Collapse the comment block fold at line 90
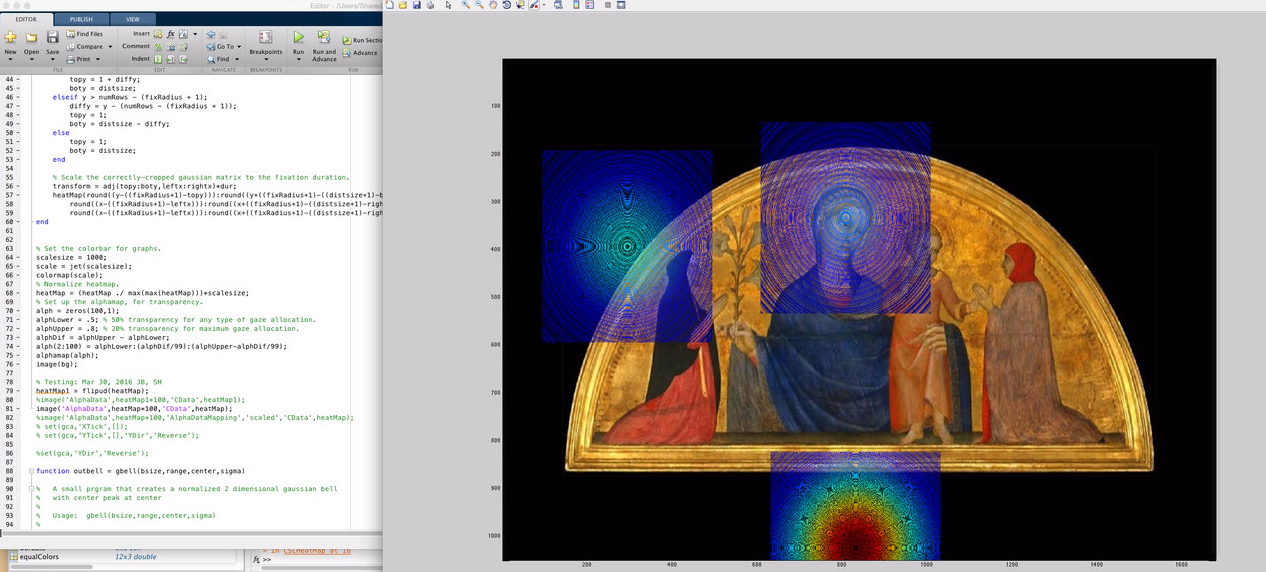Screen dimensions: 1266x572 (x=31, y=489)
